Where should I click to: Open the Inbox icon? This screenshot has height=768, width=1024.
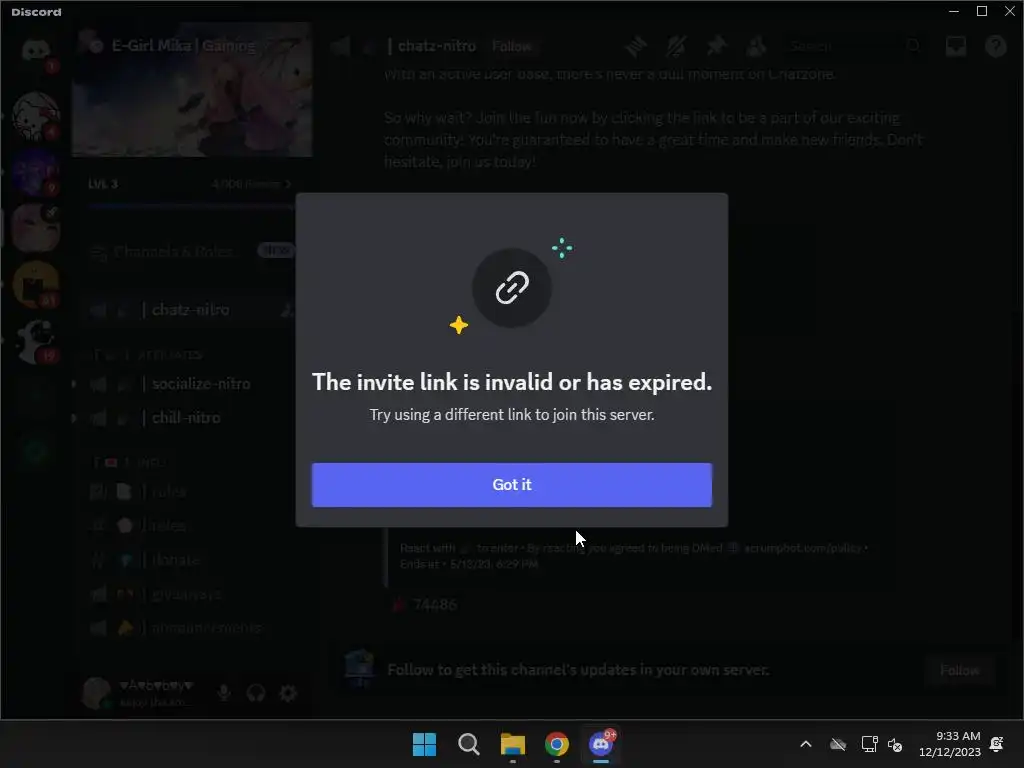click(x=955, y=46)
